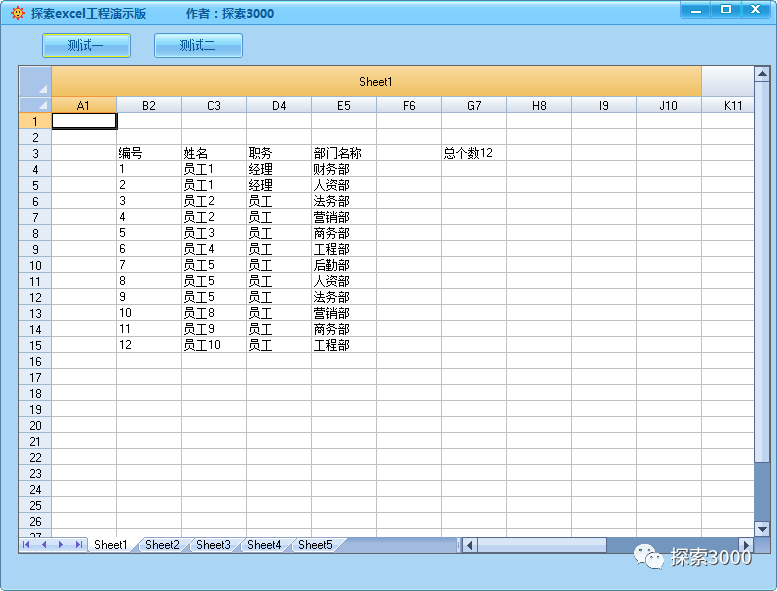Screen dimensions: 777x591
Task: Click 编号 cell with value 12
Action: pyautogui.click(x=149, y=345)
